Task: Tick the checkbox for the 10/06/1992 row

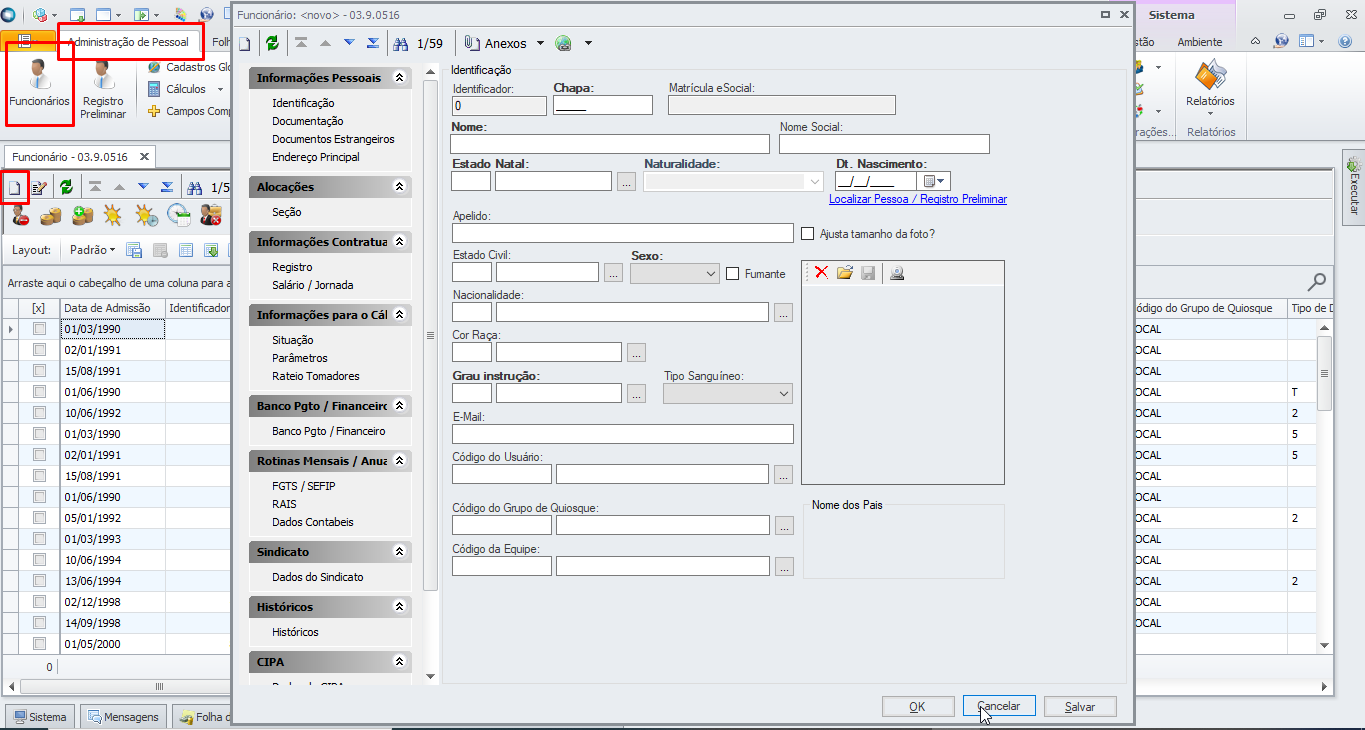Action: (40, 413)
